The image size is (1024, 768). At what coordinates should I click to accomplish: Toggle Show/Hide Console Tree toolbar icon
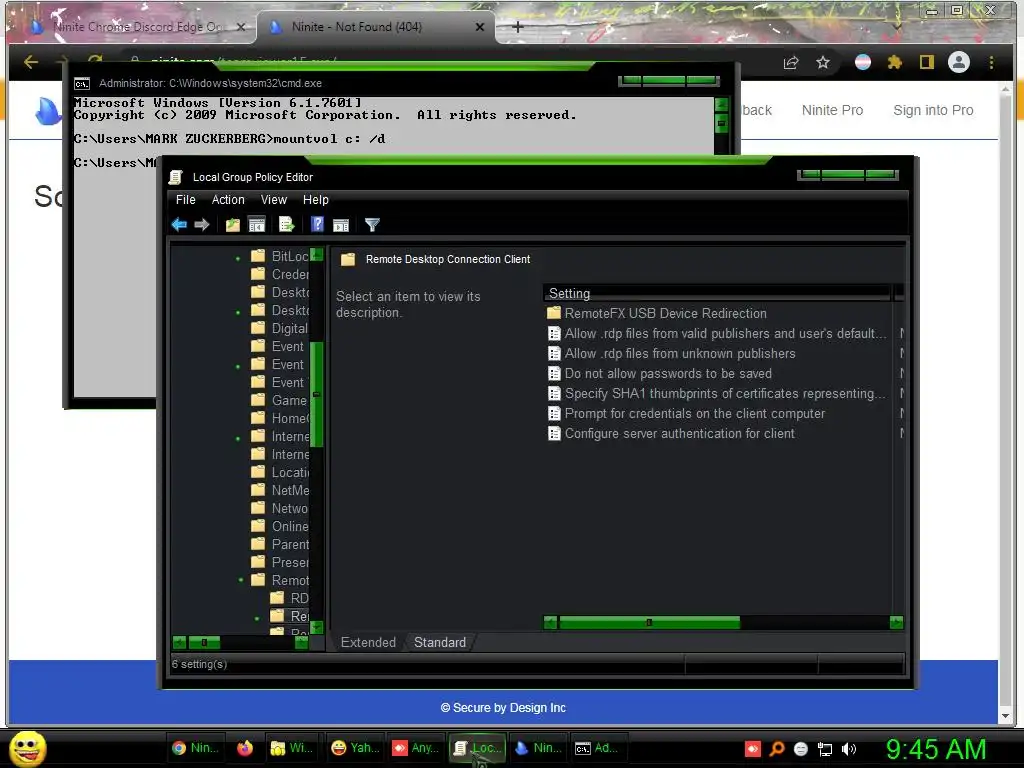257,225
